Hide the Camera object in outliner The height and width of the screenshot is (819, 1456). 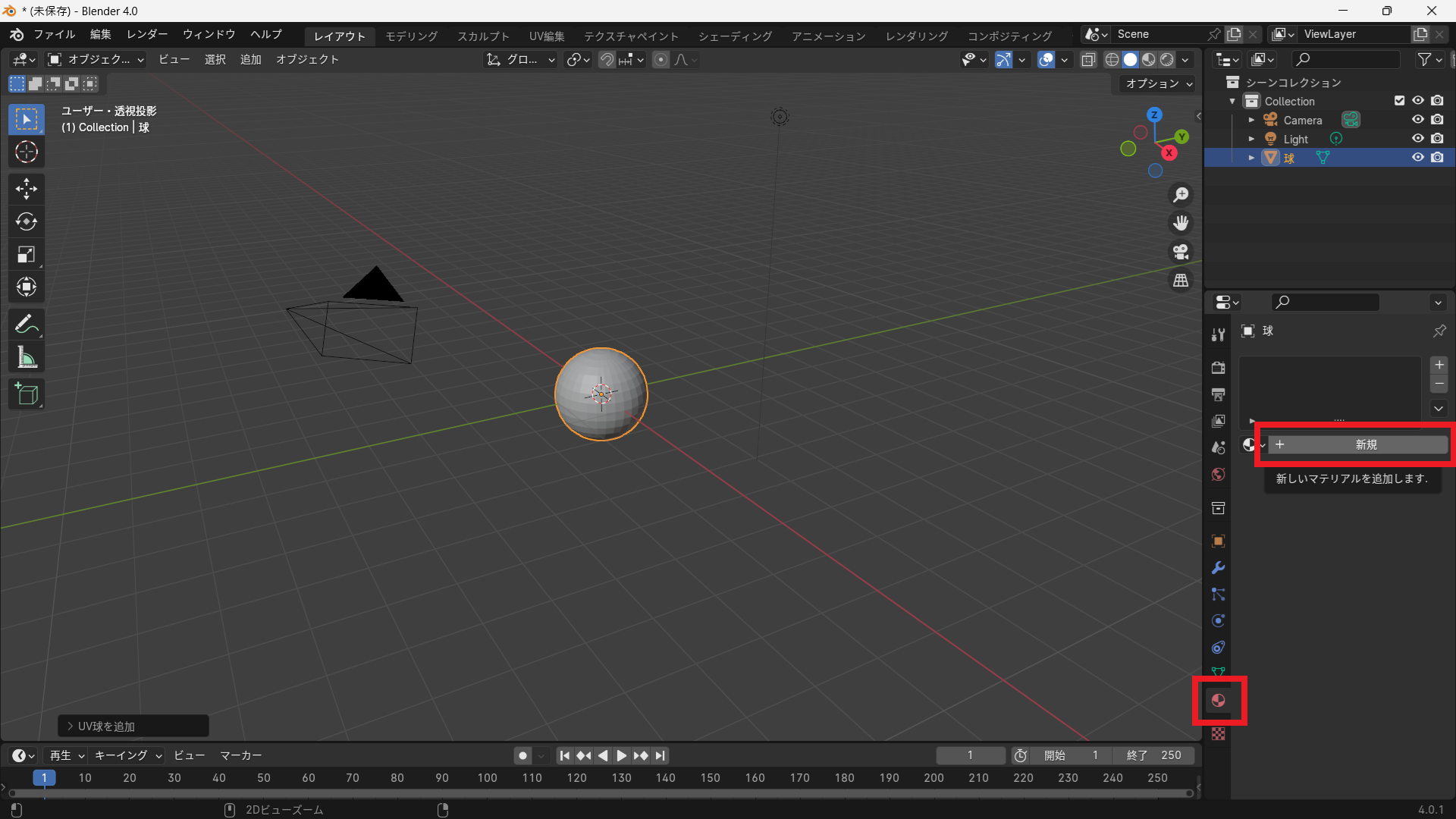(1417, 120)
